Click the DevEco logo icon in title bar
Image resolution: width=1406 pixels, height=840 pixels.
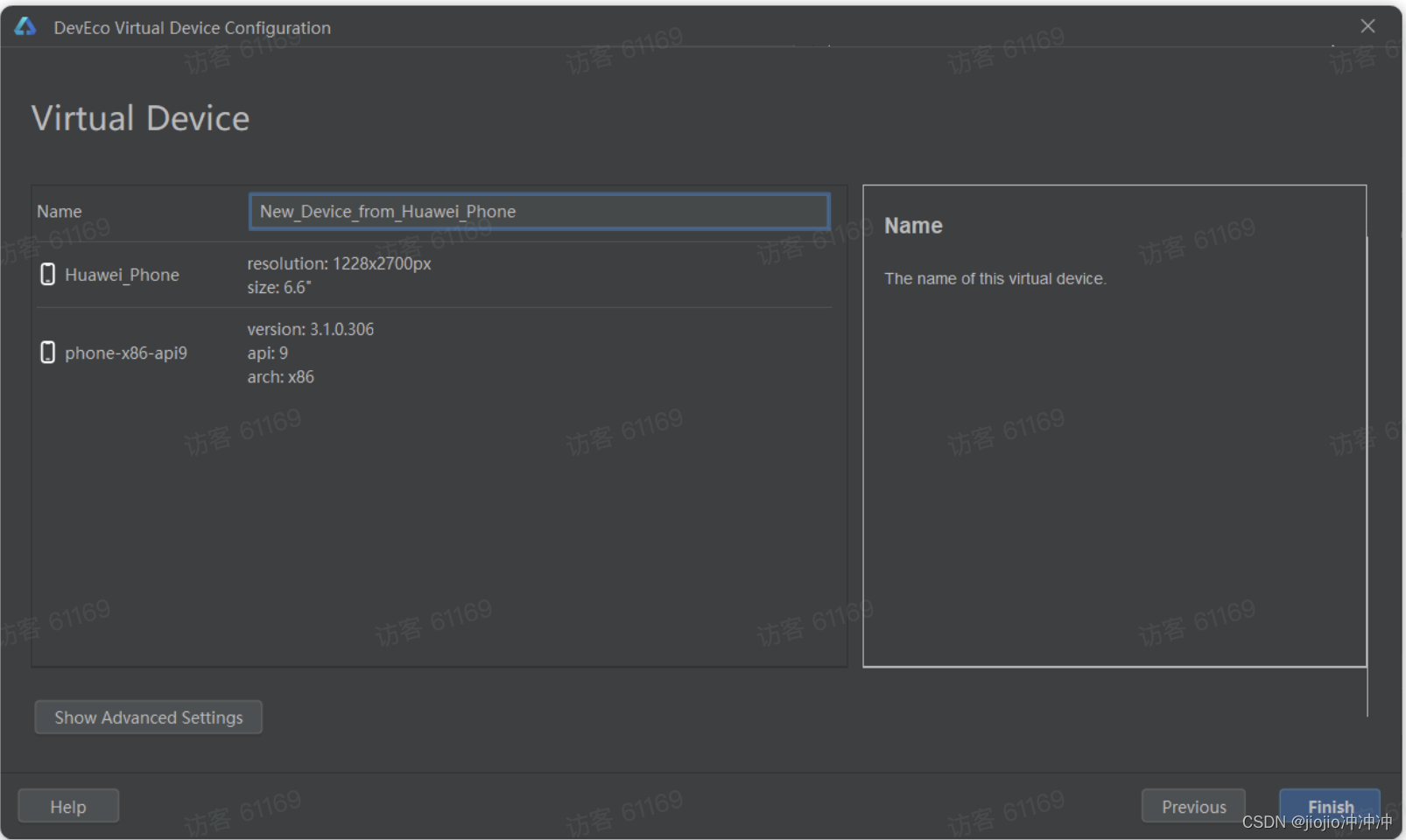25,26
